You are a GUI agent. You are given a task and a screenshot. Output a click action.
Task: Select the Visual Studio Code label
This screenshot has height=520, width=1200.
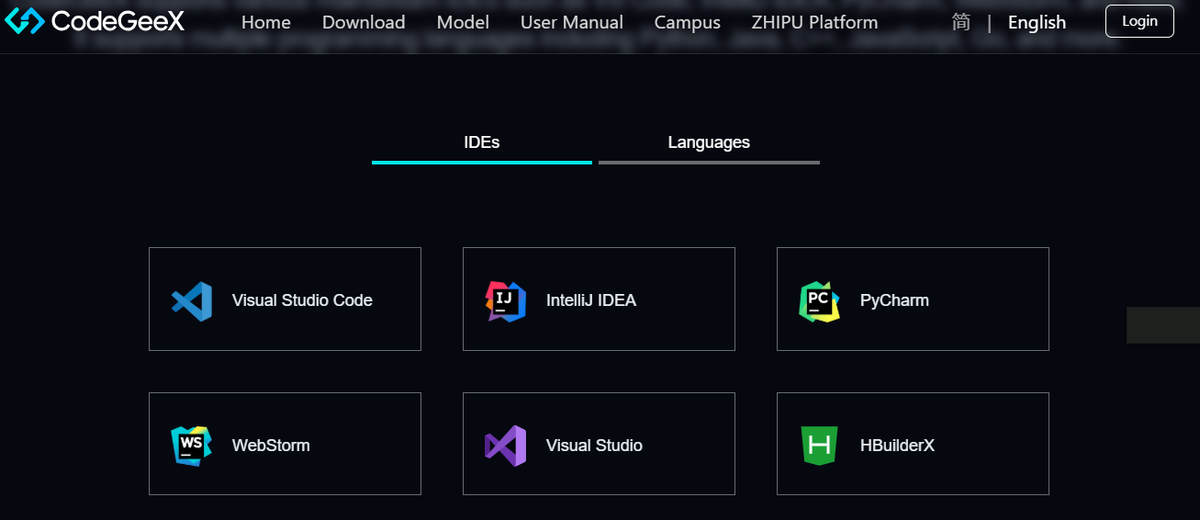coord(302,300)
